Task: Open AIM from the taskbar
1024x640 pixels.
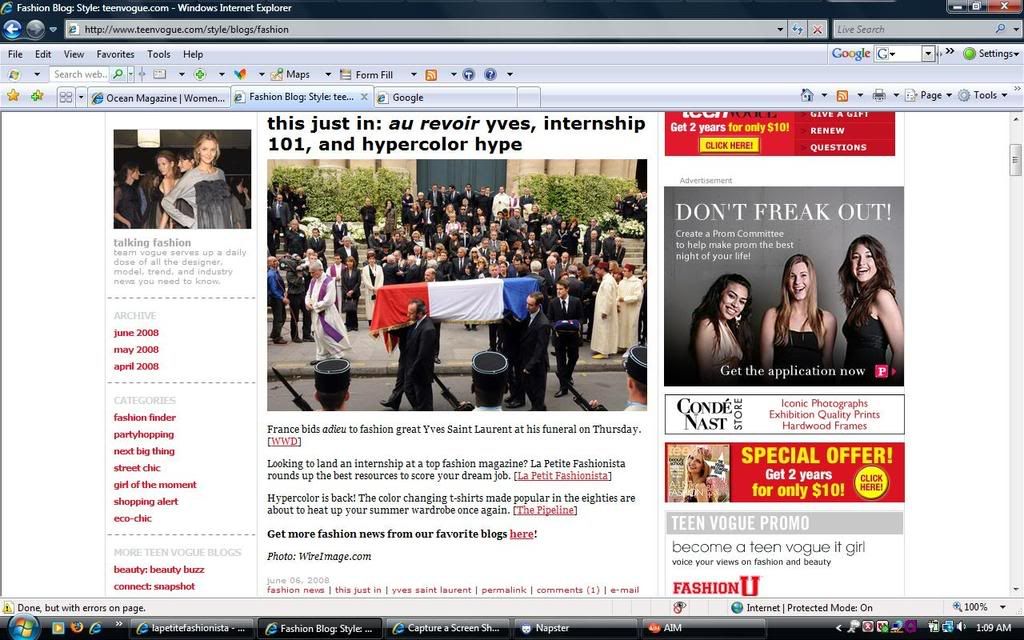Action: [703, 628]
